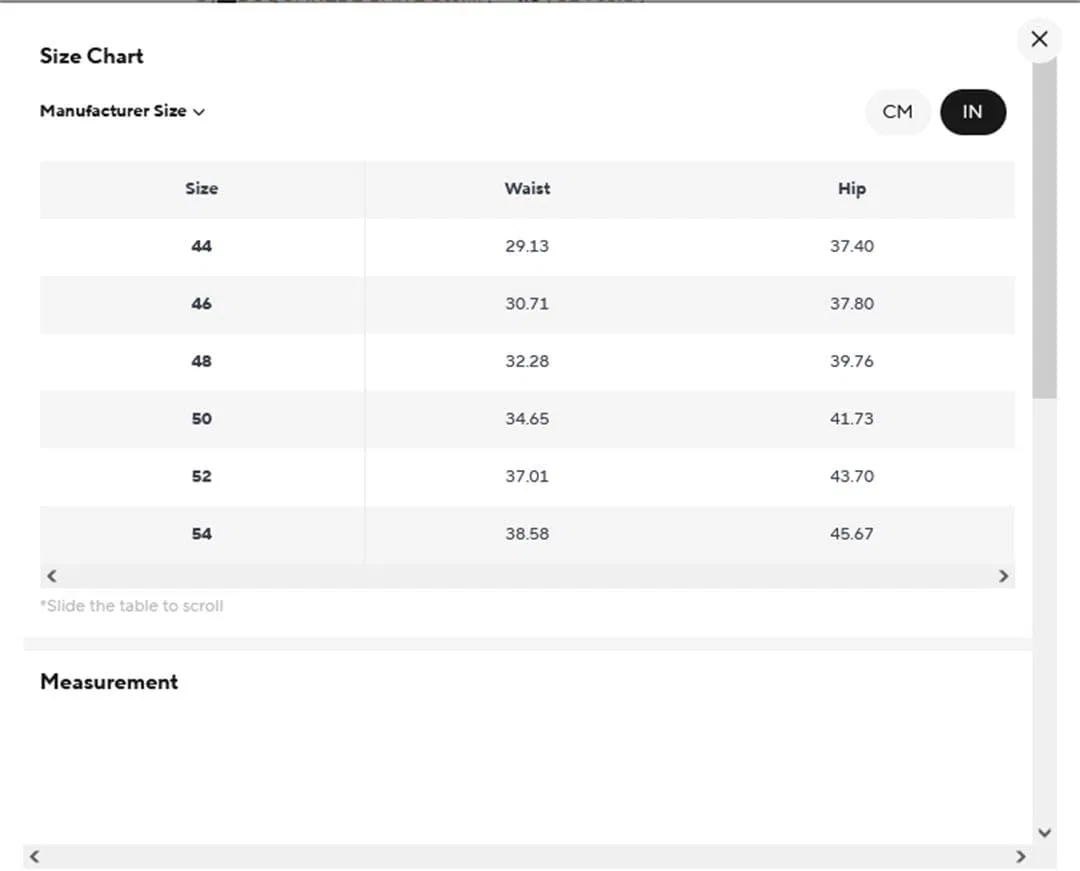Click the size 52 row label
This screenshot has height=871, width=1080.
(x=202, y=476)
